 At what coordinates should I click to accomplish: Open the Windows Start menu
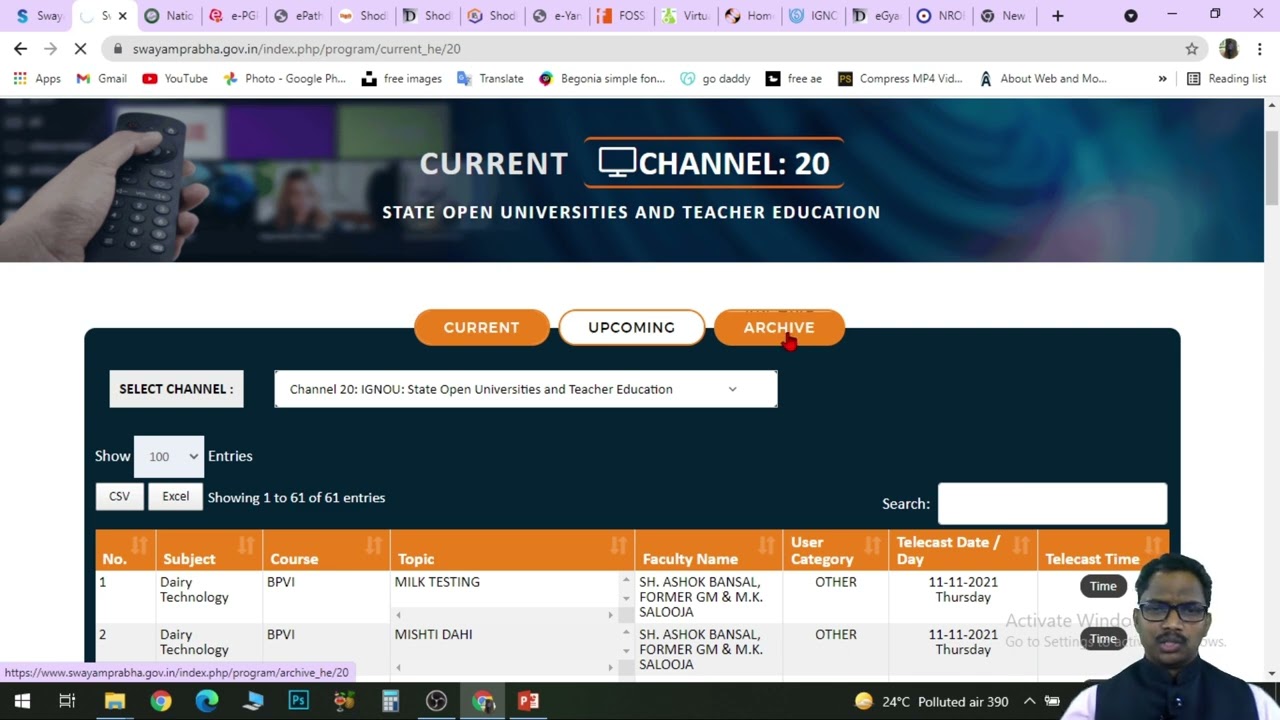[22, 701]
